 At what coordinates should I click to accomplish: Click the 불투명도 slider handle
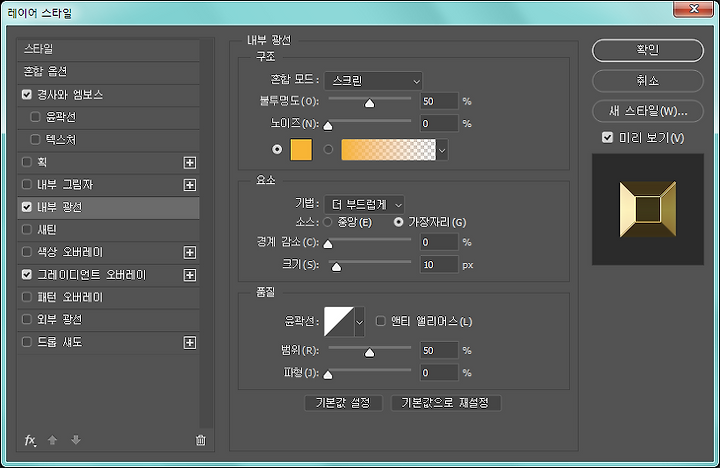coord(370,103)
